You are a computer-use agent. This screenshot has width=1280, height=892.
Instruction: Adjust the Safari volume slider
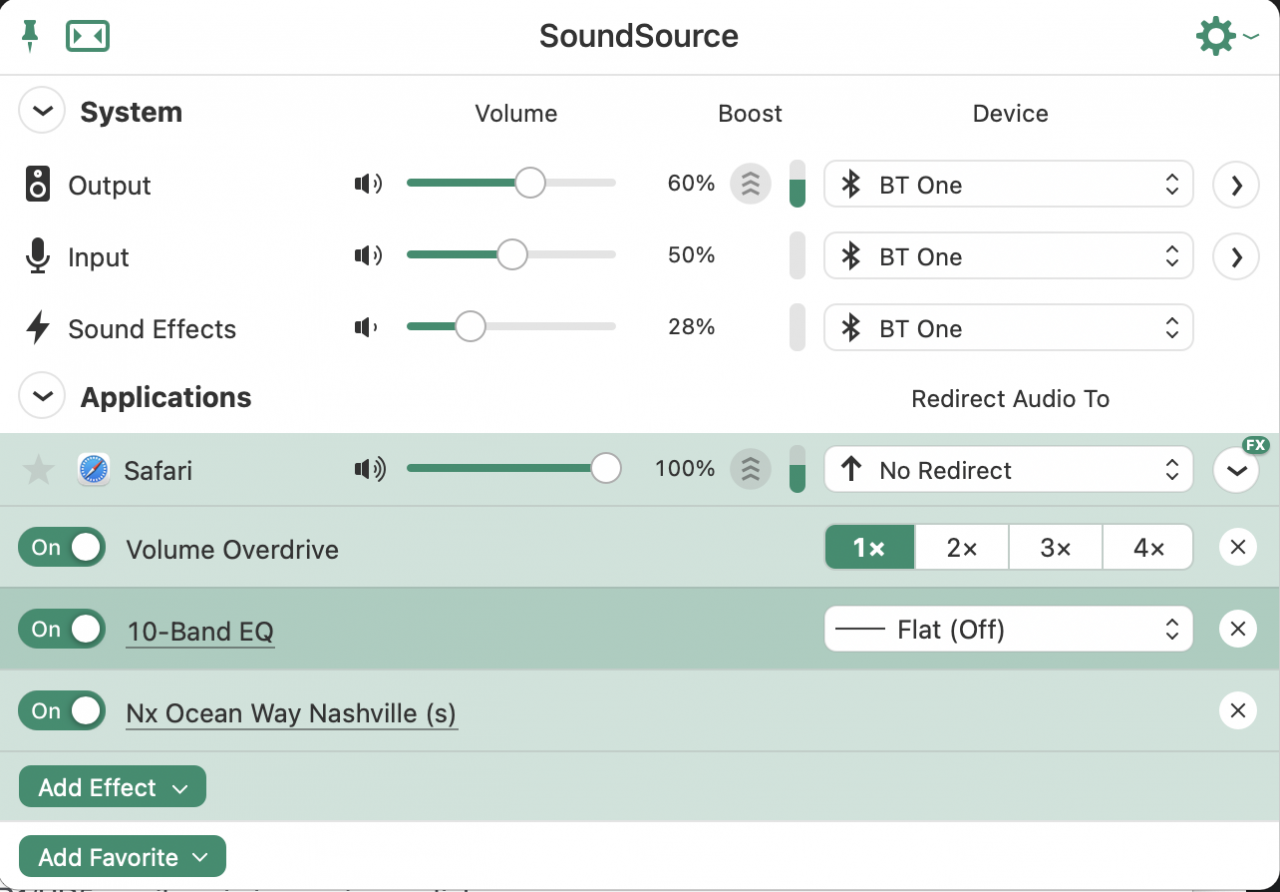[x=513, y=468]
